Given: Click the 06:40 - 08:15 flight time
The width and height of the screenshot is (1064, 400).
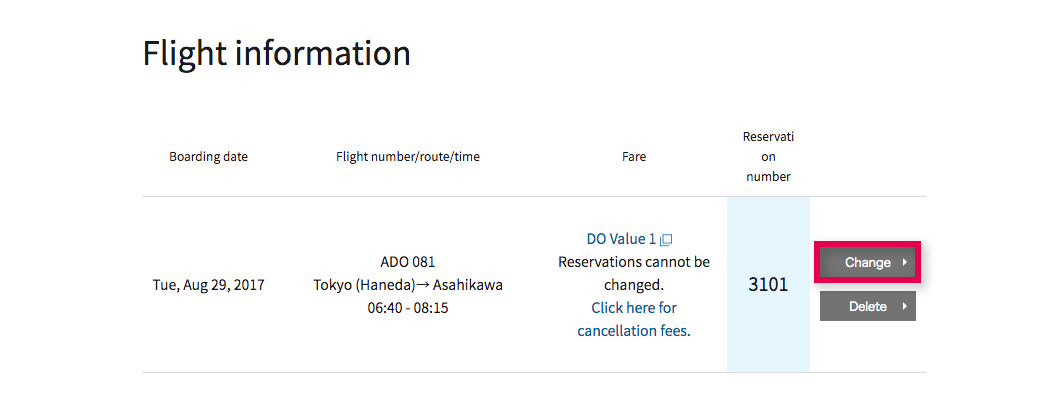Looking at the screenshot, I should point(408,308).
